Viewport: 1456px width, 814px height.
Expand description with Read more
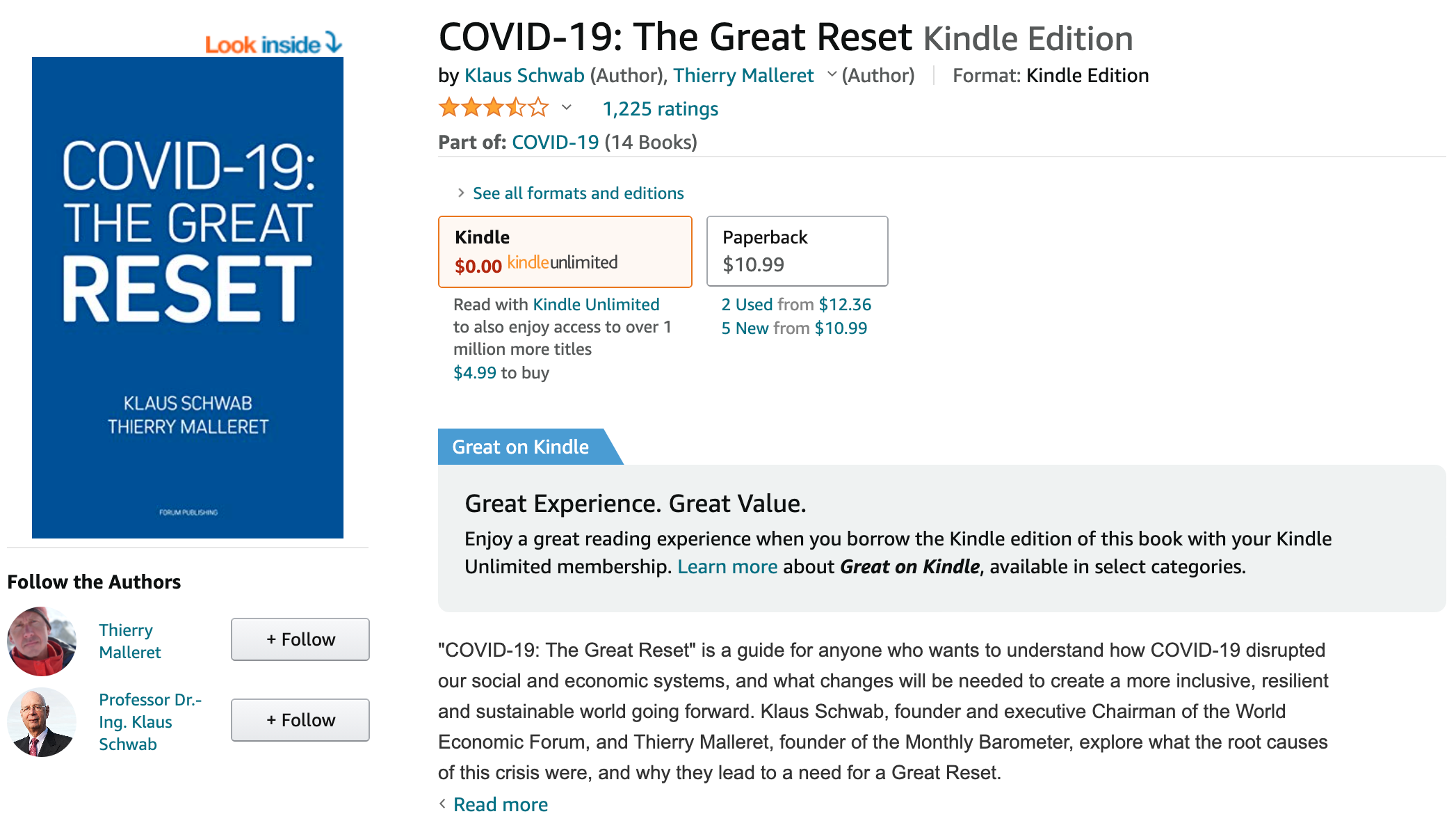[500, 804]
